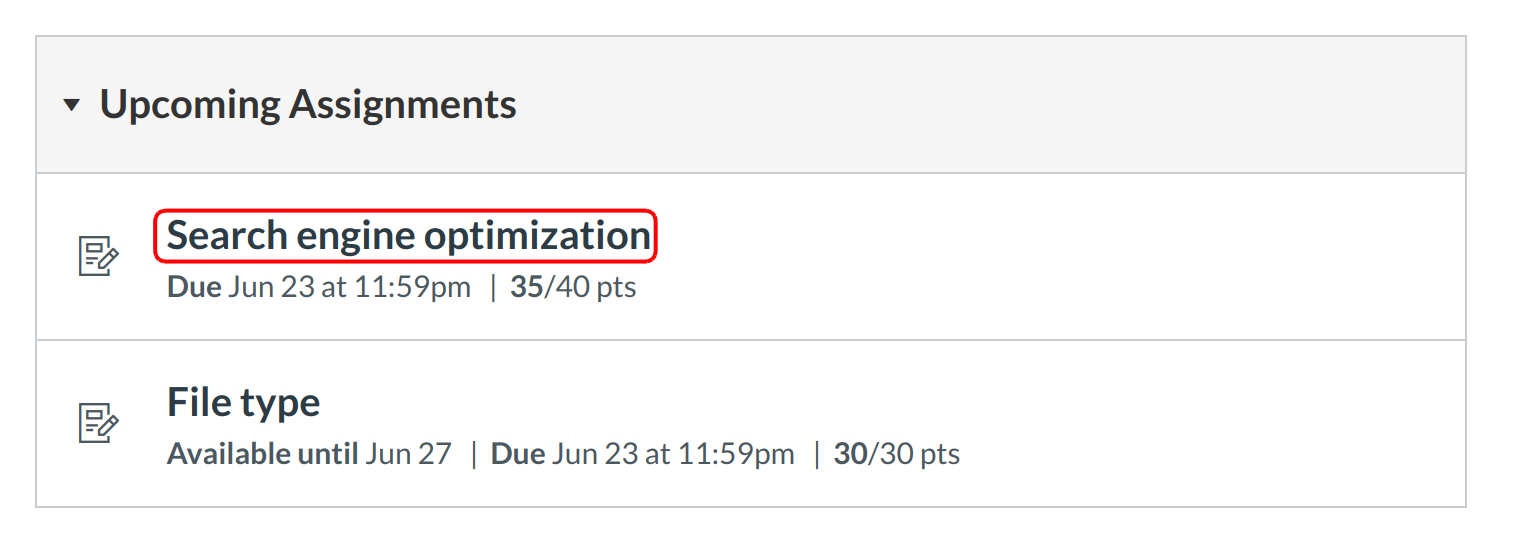This screenshot has height=540, width=1514.
Task: Click the 11:59pm time in Search engine optimization row
Action: (415, 288)
